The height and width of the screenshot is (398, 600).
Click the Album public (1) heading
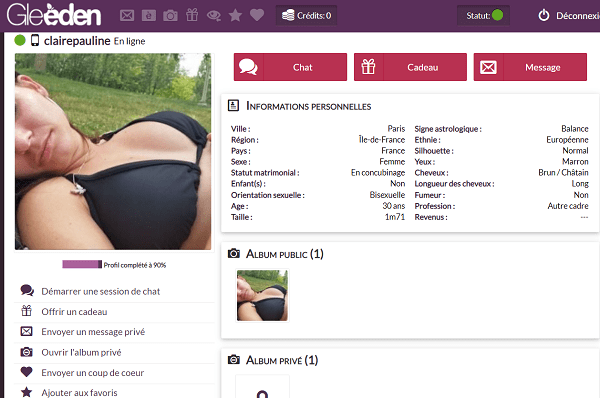[x=285, y=254]
